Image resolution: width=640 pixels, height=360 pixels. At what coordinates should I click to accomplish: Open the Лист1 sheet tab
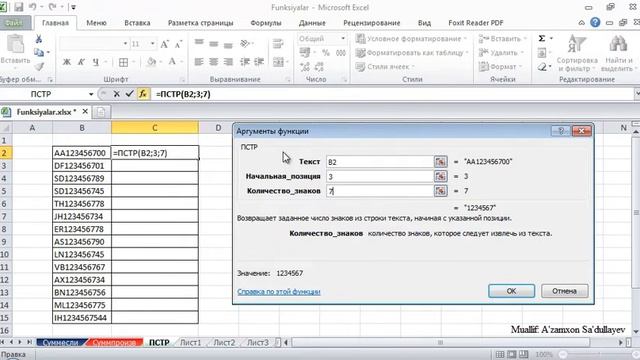point(191,342)
